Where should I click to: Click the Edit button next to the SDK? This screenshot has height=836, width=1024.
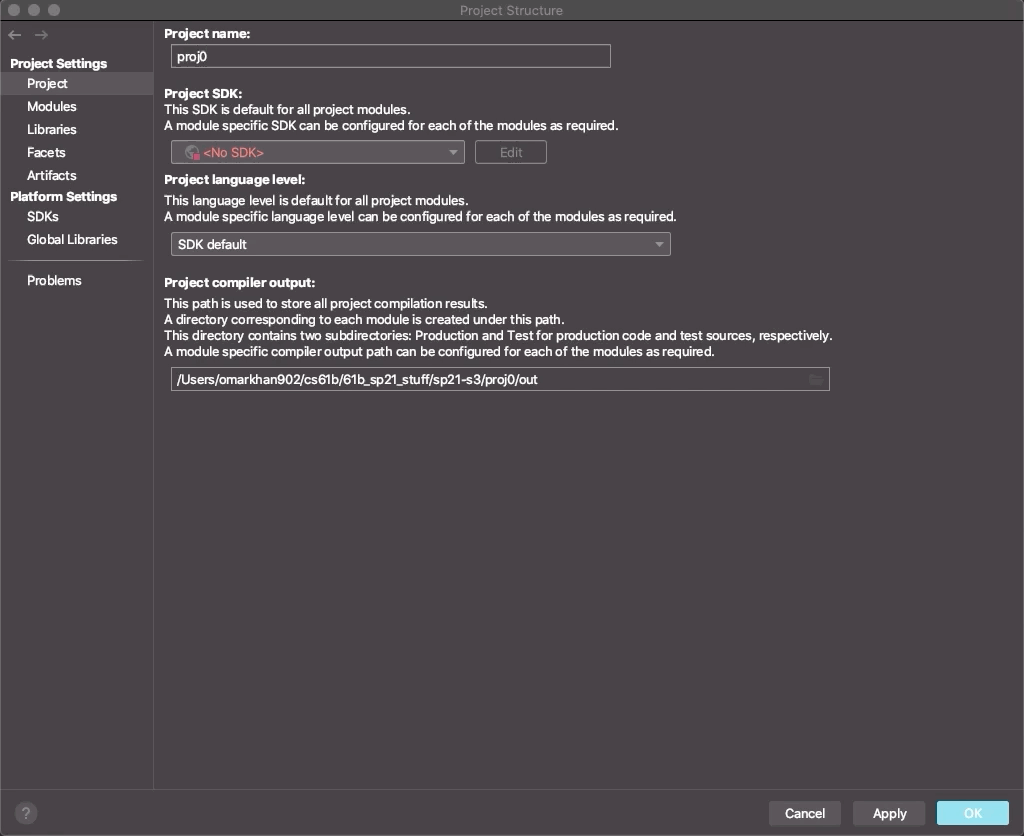point(510,152)
